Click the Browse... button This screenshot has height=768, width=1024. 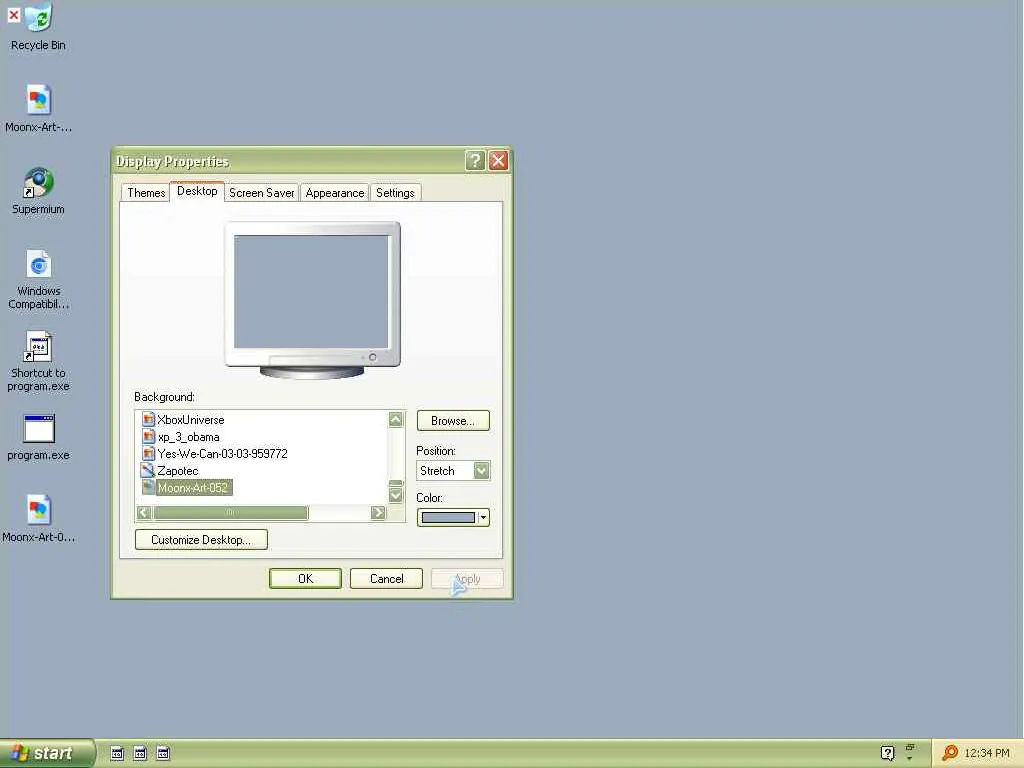(x=453, y=421)
